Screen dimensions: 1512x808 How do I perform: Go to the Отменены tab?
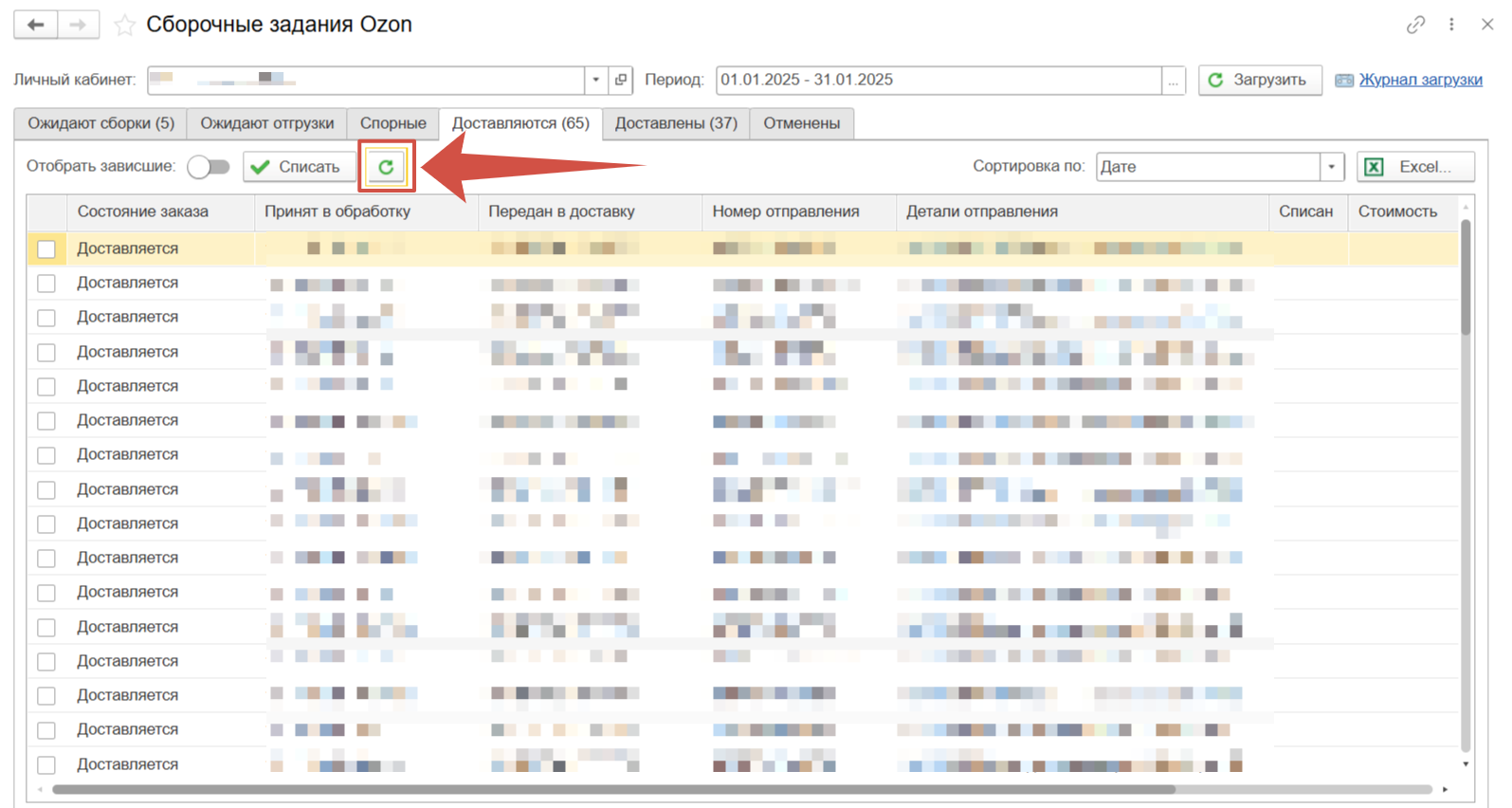802,123
